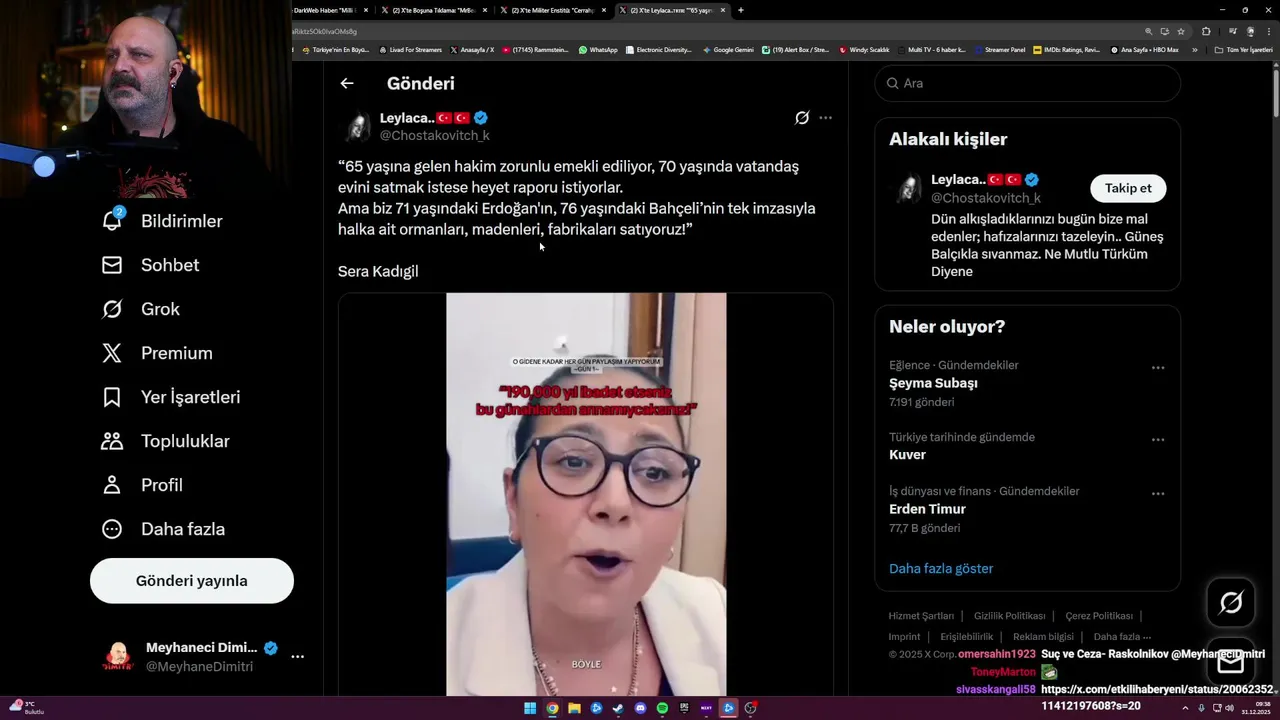Open the Hizmet Şartları footer link

tap(921, 616)
